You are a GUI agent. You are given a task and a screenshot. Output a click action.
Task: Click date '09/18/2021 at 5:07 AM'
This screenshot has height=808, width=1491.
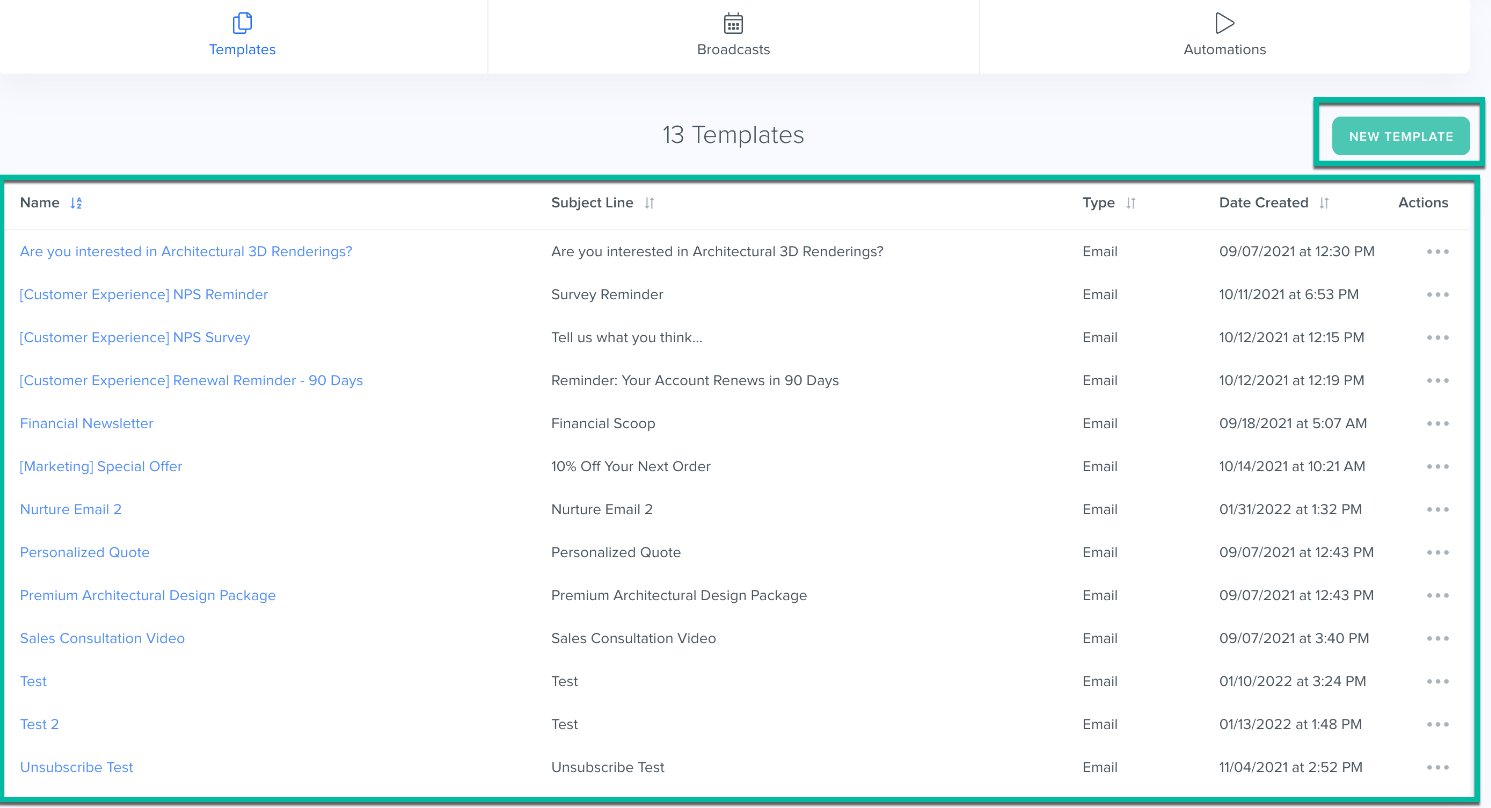pos(1293,424)
